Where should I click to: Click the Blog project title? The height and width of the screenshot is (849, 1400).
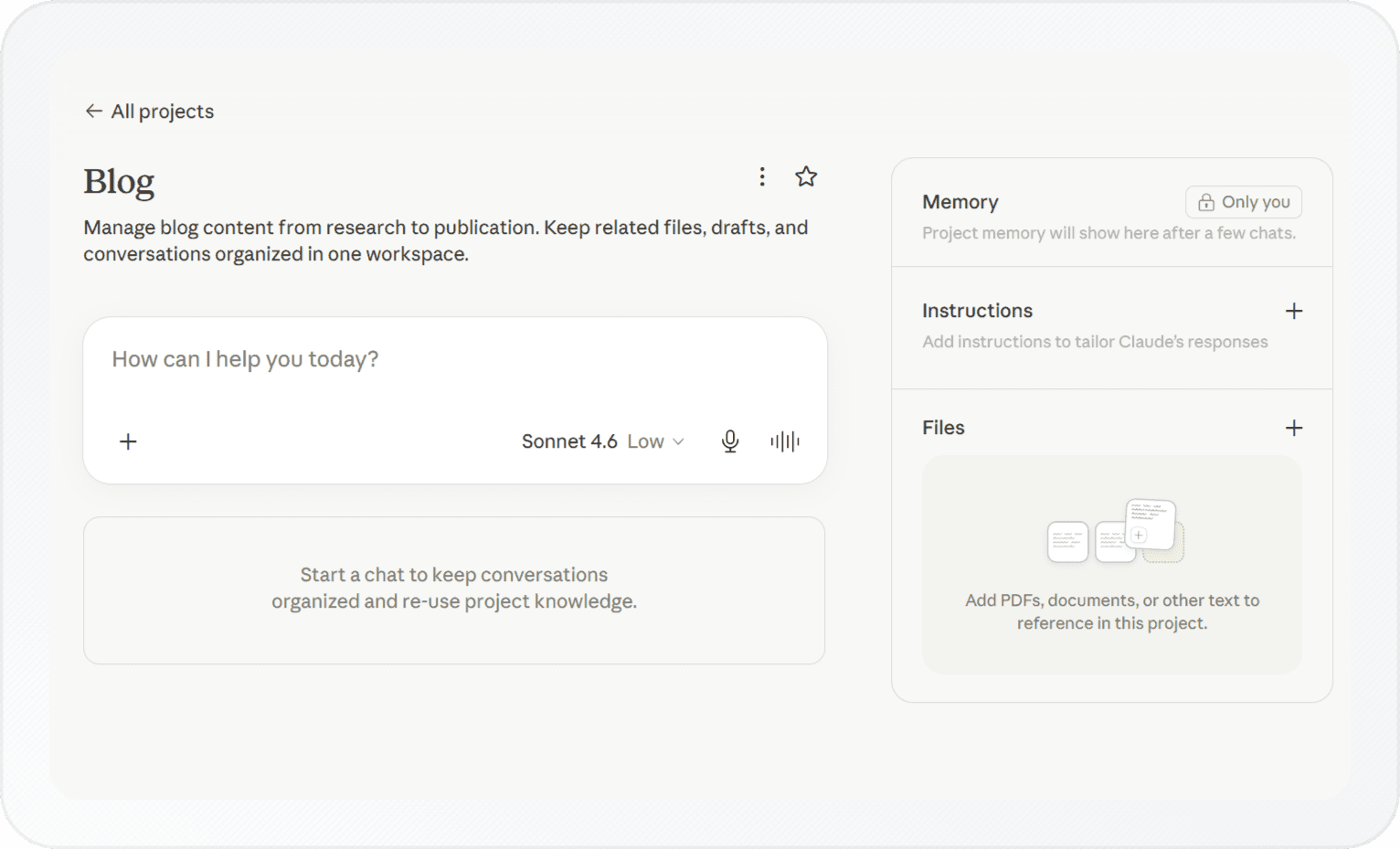tap(119, 182)
